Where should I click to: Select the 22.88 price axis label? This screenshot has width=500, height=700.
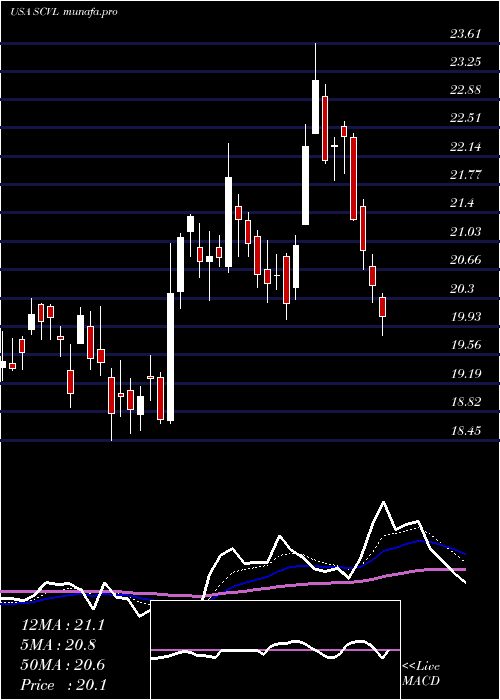466,90
